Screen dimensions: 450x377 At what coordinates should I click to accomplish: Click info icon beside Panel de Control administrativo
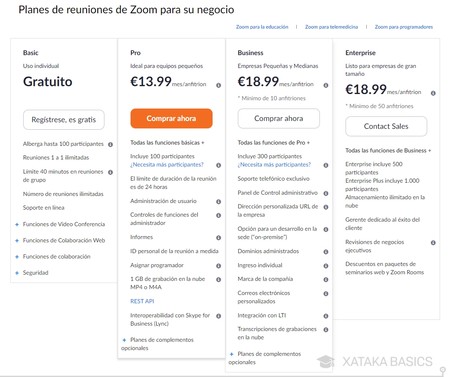326,193
